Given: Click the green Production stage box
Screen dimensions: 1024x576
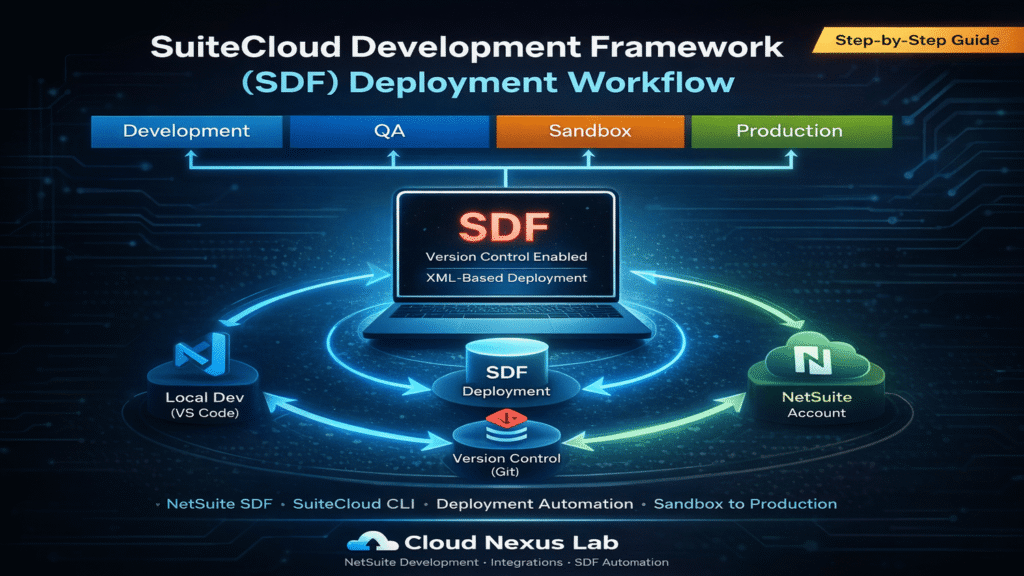Looking at the screenshot, I should 792,131.
